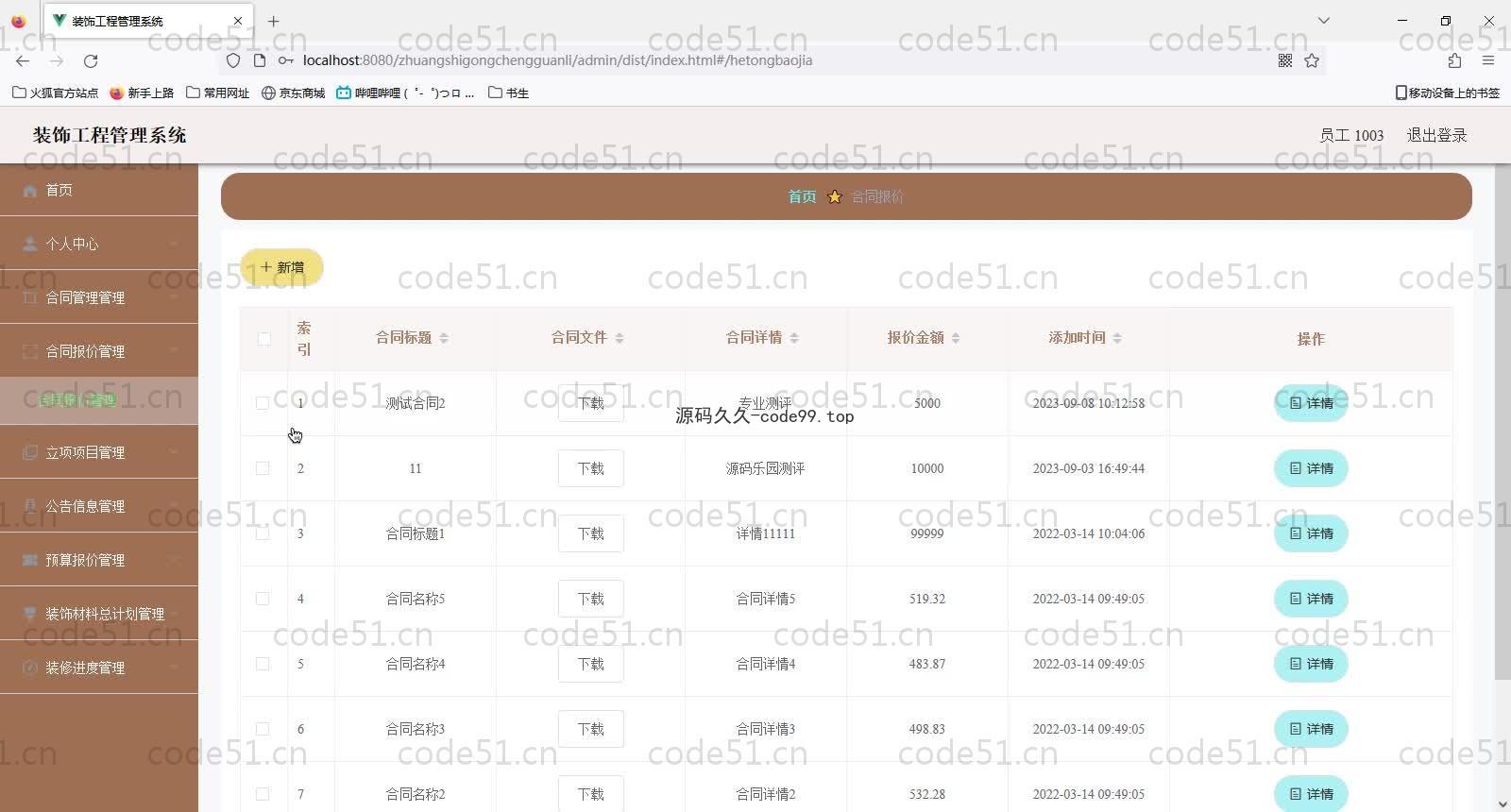Close the 装饰工程管理系统 browser tab
This screenshot has height=812, width=1511.
click(238, 21)
